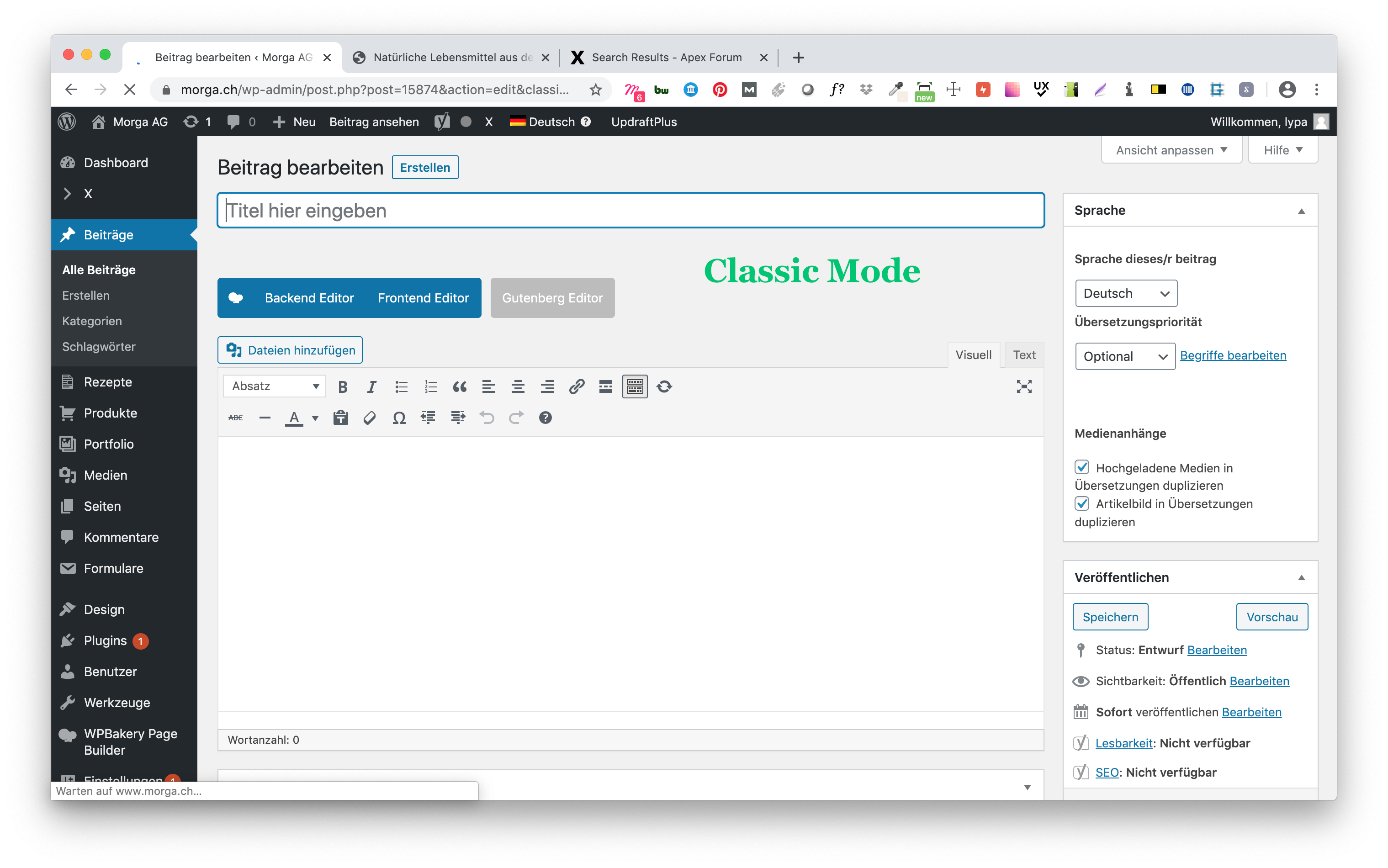
Task: Click the Backend Editor button
Action: click(x=309, y=298)
